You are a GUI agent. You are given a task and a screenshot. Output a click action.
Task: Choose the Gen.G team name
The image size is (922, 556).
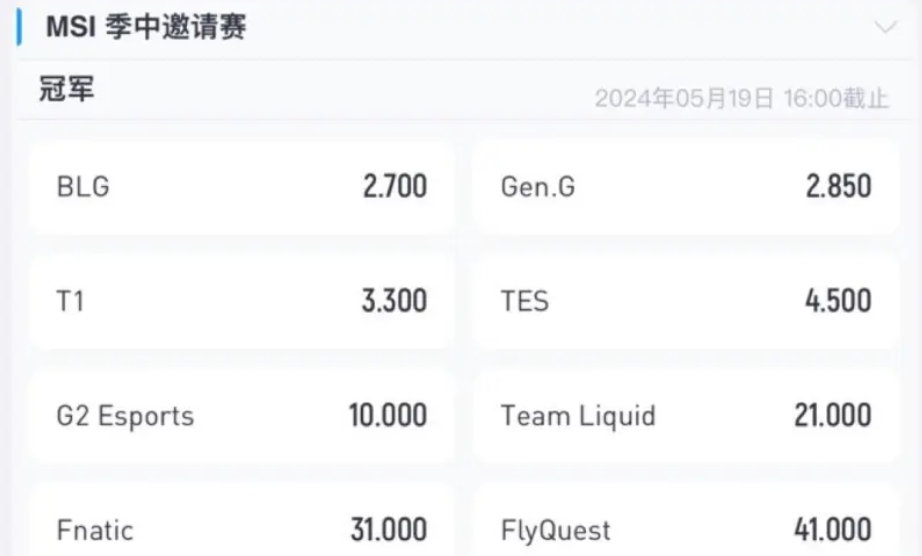(x=538, y=187)
